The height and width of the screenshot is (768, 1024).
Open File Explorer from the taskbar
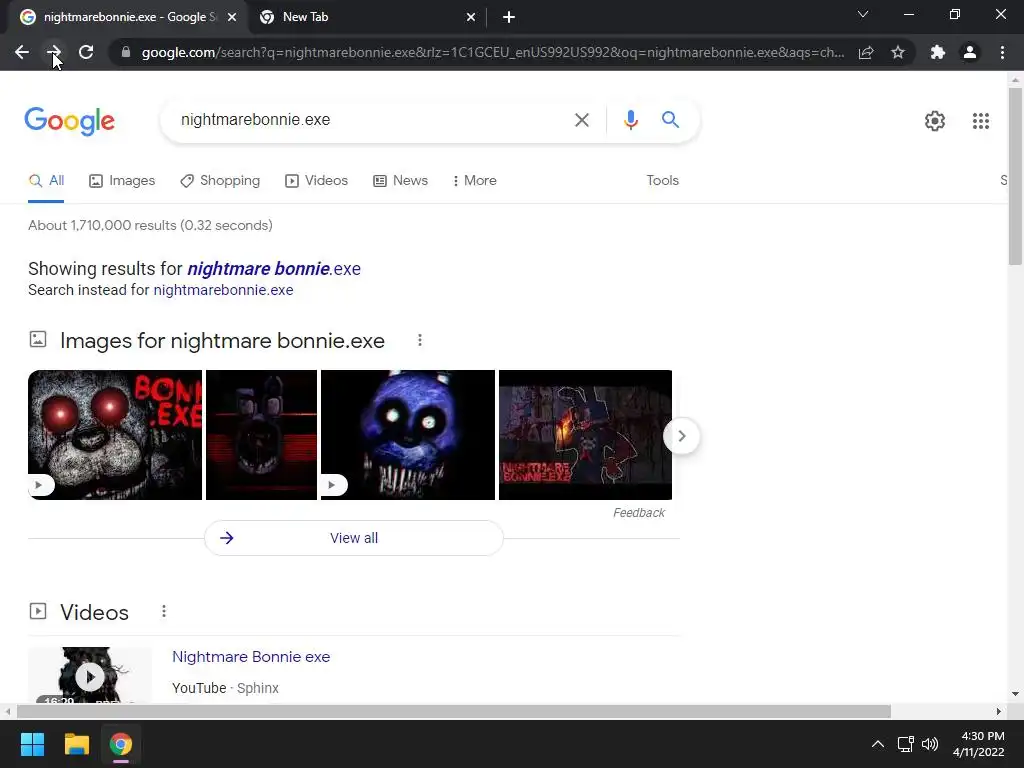[x=76, y=744]
